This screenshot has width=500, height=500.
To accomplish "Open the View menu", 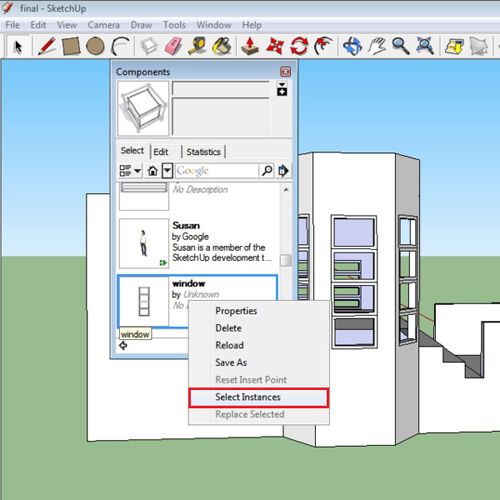I will [x=67, y=25].
